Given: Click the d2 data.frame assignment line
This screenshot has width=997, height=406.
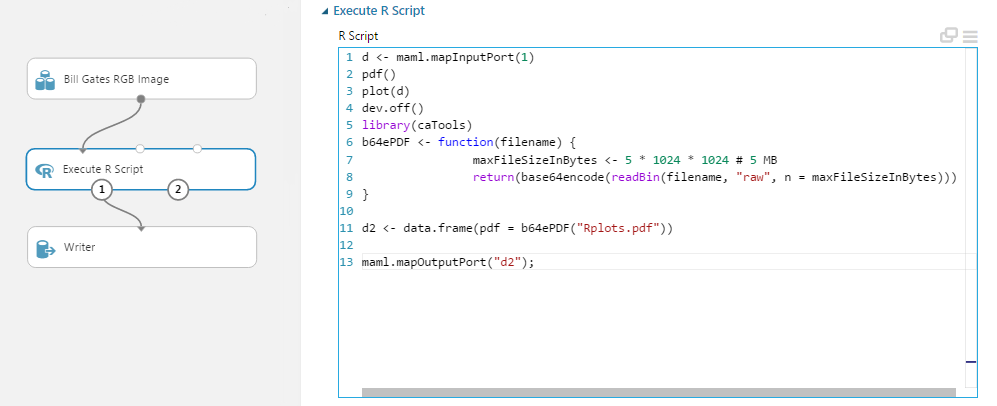Looking at the screenshot, I should pos(517,228).
